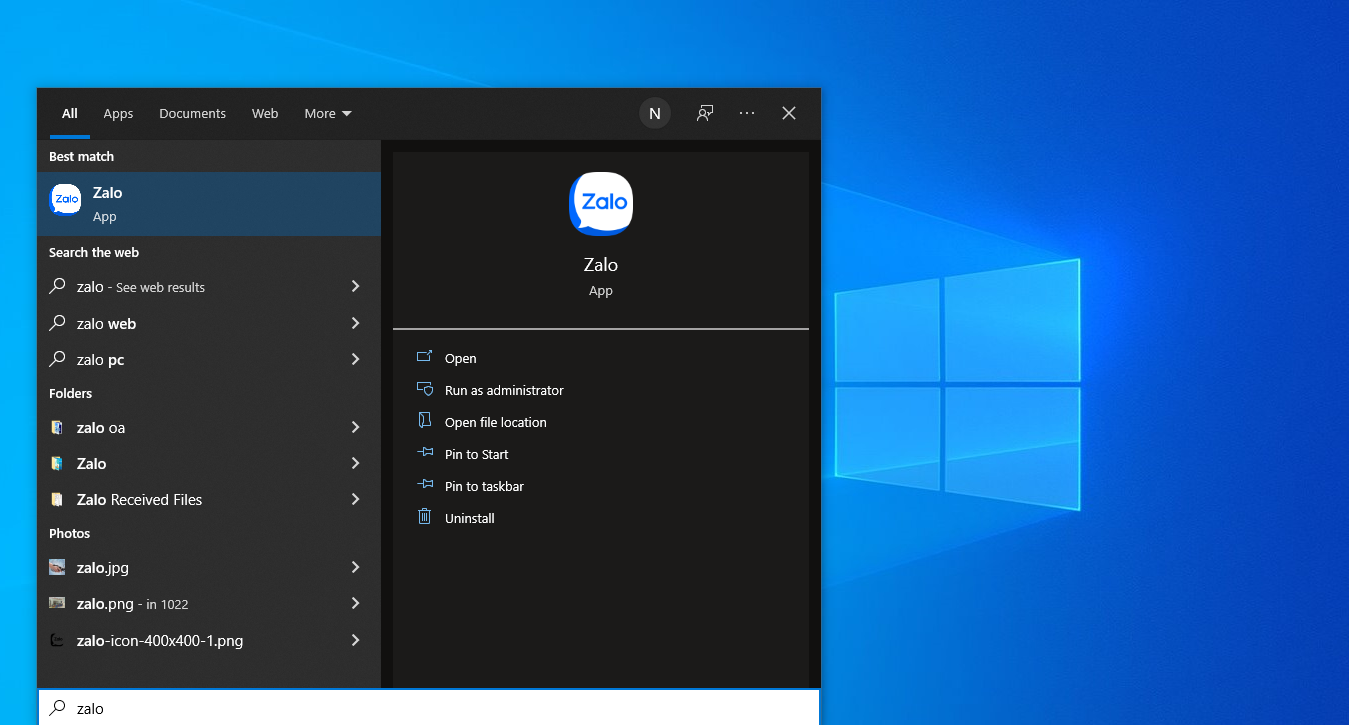1349x725 pixels.
Task: Click the Open file location folder icon
Action: 424,421
